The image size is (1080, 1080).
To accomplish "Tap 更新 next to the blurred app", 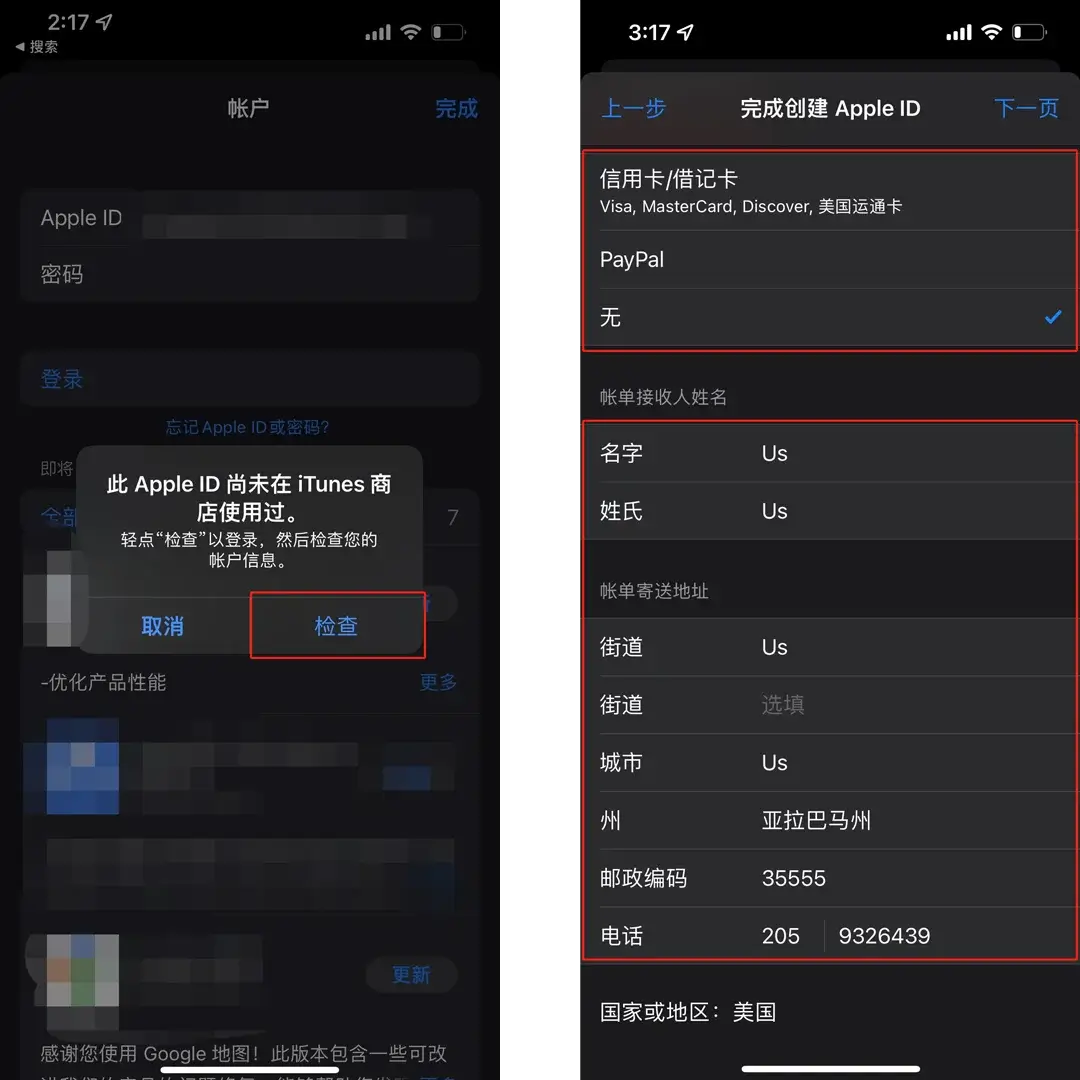I will click(x=411, y=975).
